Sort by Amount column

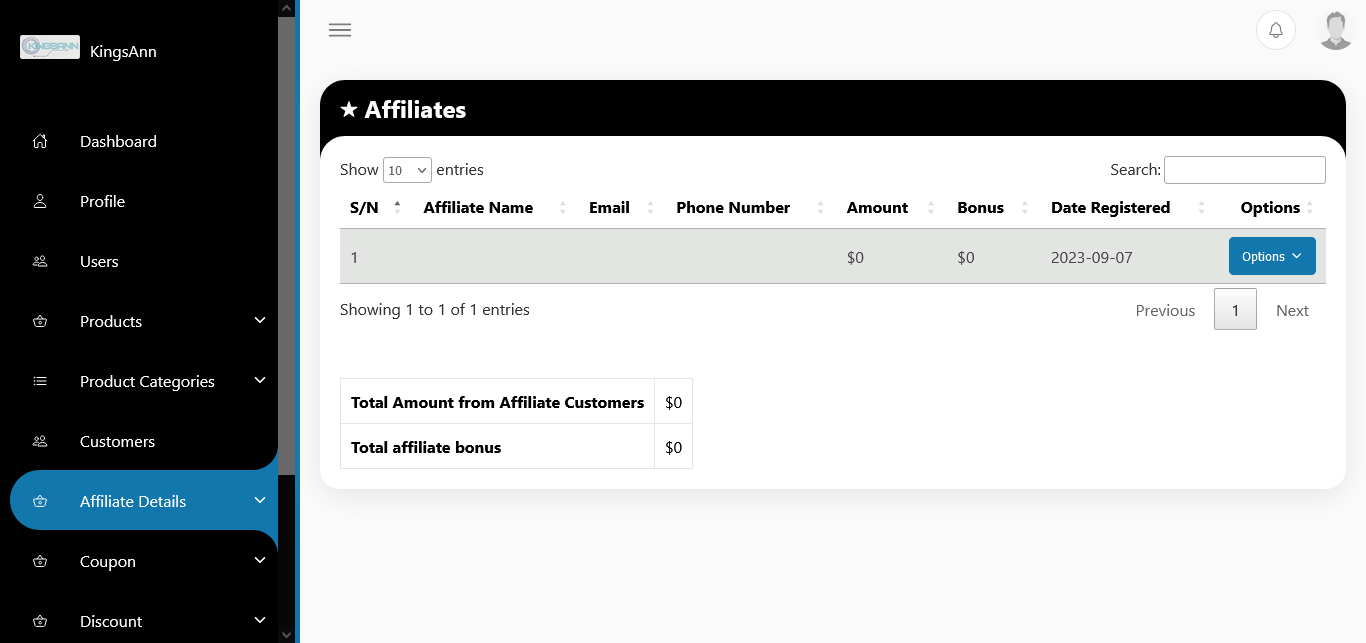[x=892, y=208]
